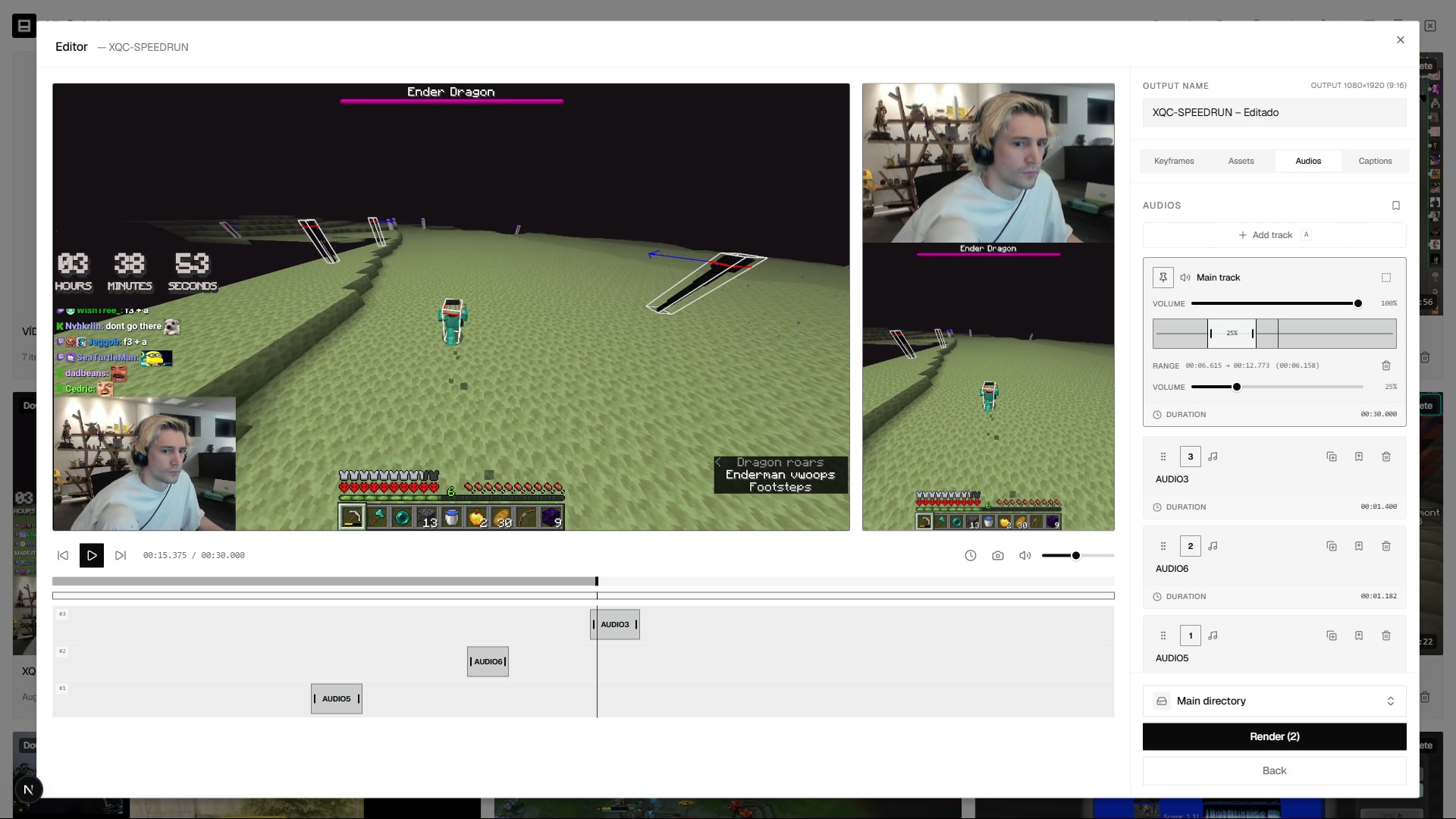Select the AUDIO5 clip on the timeline
Screen dimensions: 1456x819
click(x=337, y=699)
